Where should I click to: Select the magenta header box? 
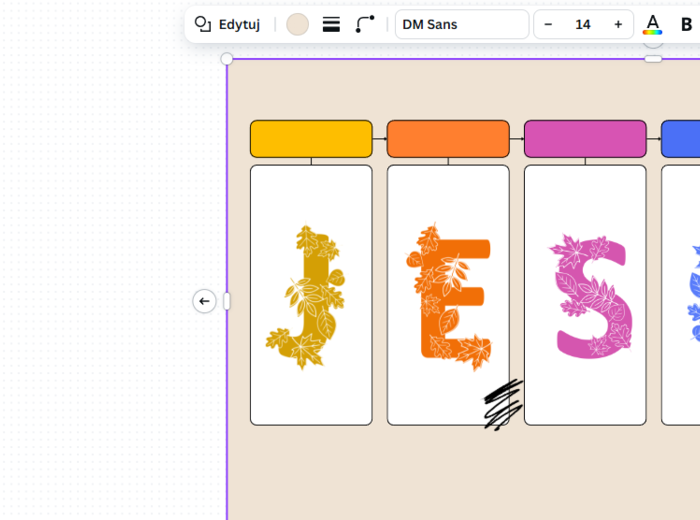[x=585, y=139]
